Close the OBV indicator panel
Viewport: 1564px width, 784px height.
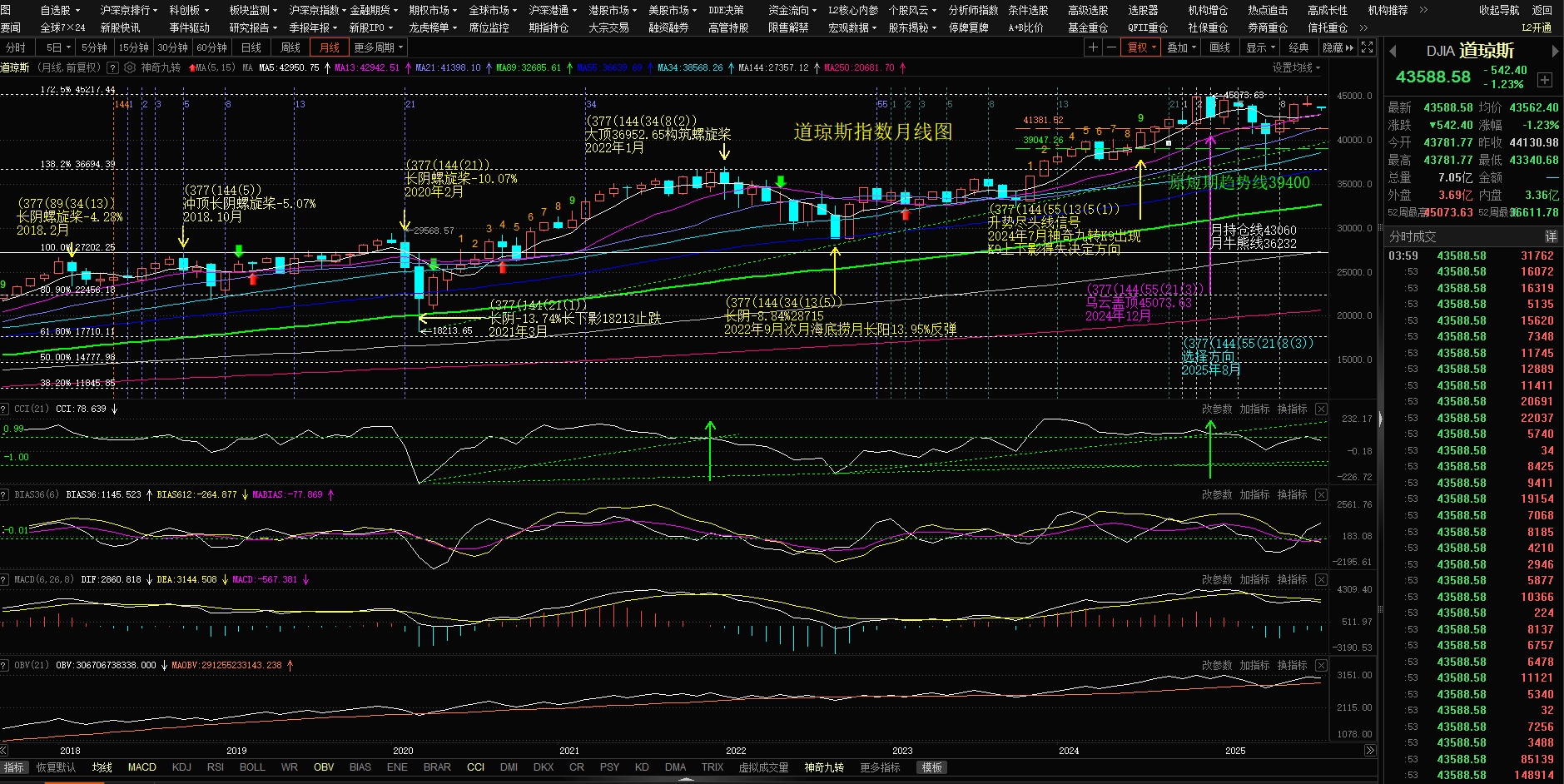1321,665
